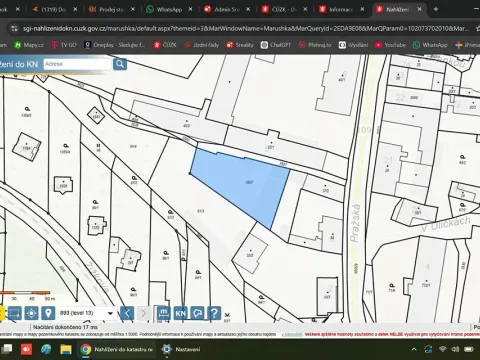Image resolution: width=480 pixels, height=360 pixels.
Task: Close the first WhatsApp browser tab
Action: [190, 9]
